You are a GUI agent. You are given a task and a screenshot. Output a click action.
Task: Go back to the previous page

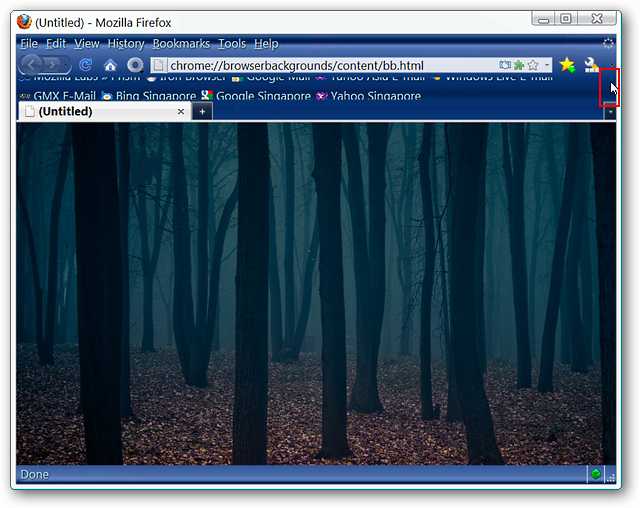click(x=31, y=64)
